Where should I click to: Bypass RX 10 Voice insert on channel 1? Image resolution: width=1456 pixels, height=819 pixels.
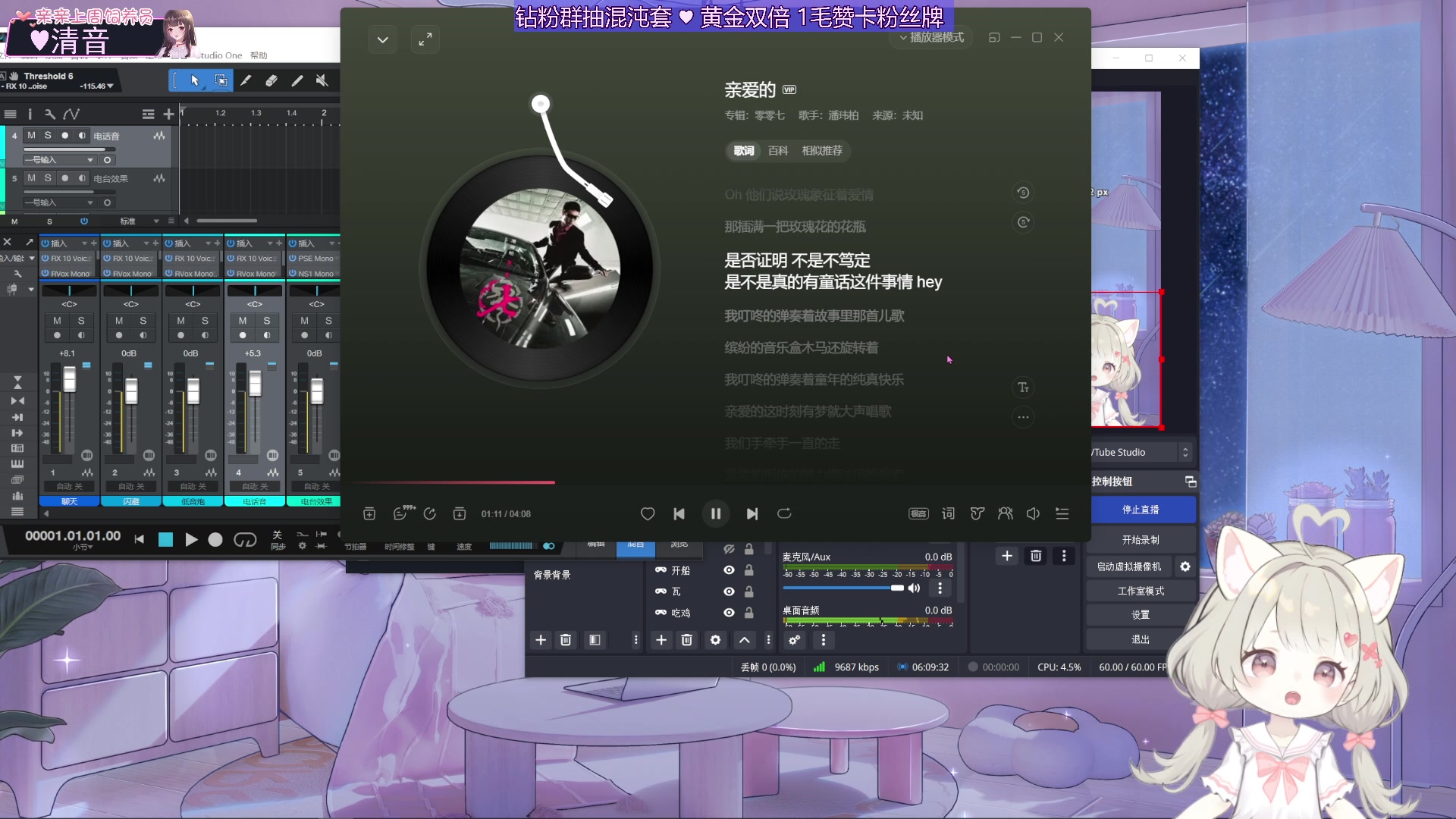[45, 259]
